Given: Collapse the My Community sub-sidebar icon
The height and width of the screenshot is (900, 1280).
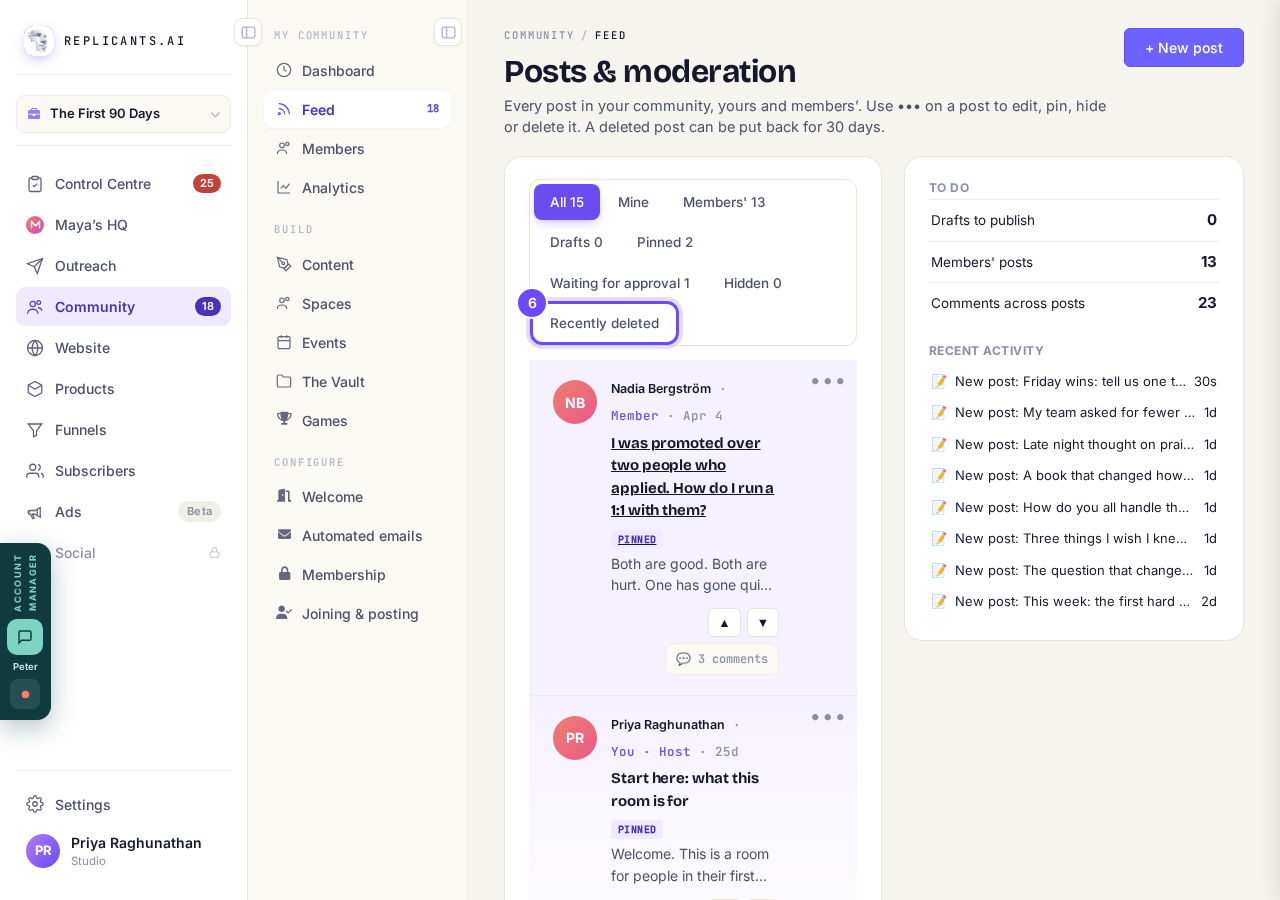Looking at the screenshot, I should click(448, 32).
